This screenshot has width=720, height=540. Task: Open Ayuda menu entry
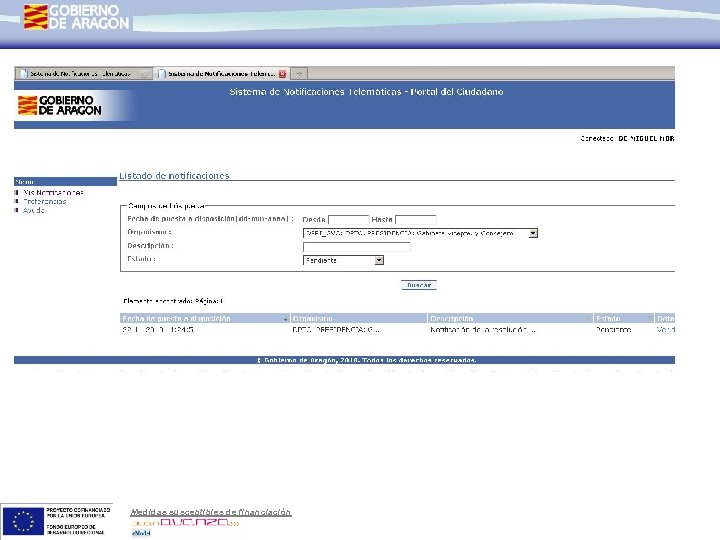point(34,210)
